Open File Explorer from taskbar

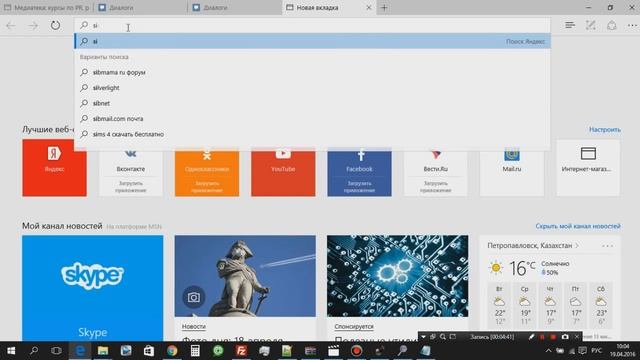click(103, 351)
